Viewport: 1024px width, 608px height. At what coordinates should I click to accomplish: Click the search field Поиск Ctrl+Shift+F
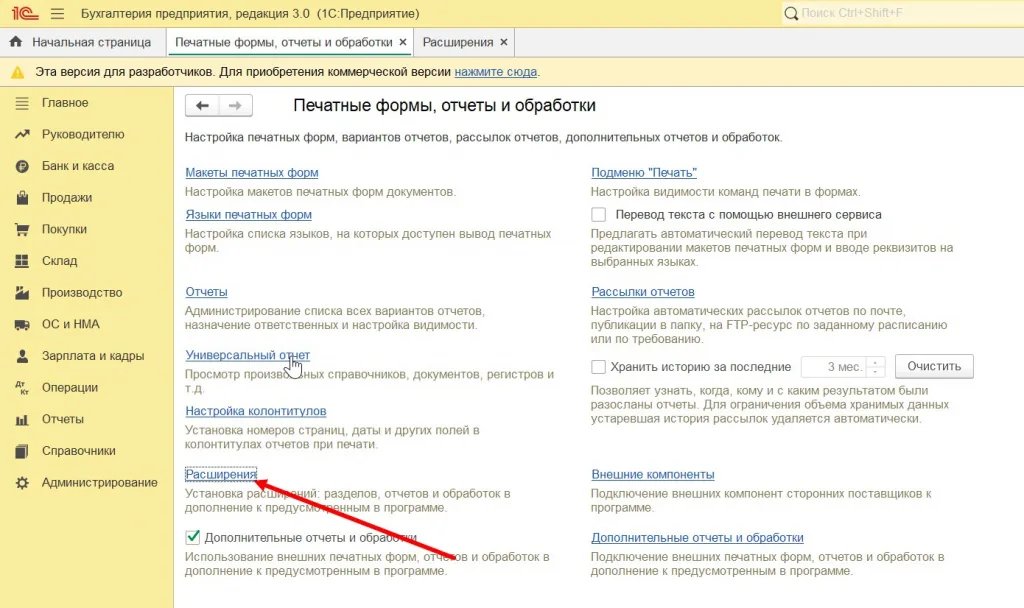point(903,13)
